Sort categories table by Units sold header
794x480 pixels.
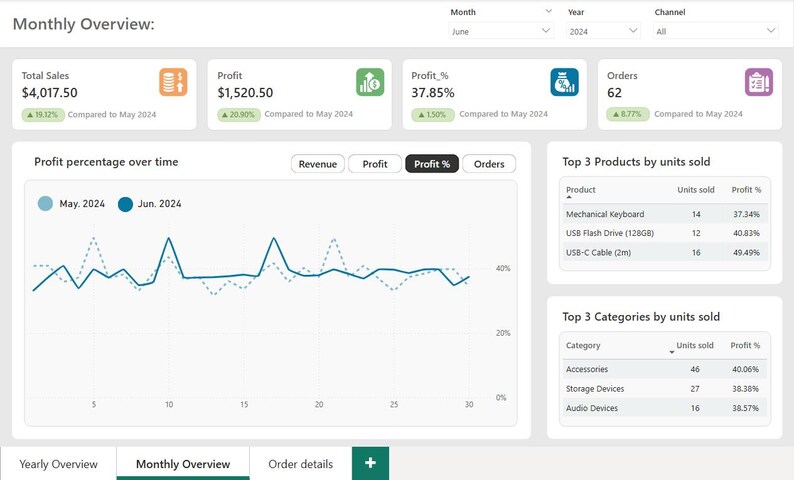(695, 345)
